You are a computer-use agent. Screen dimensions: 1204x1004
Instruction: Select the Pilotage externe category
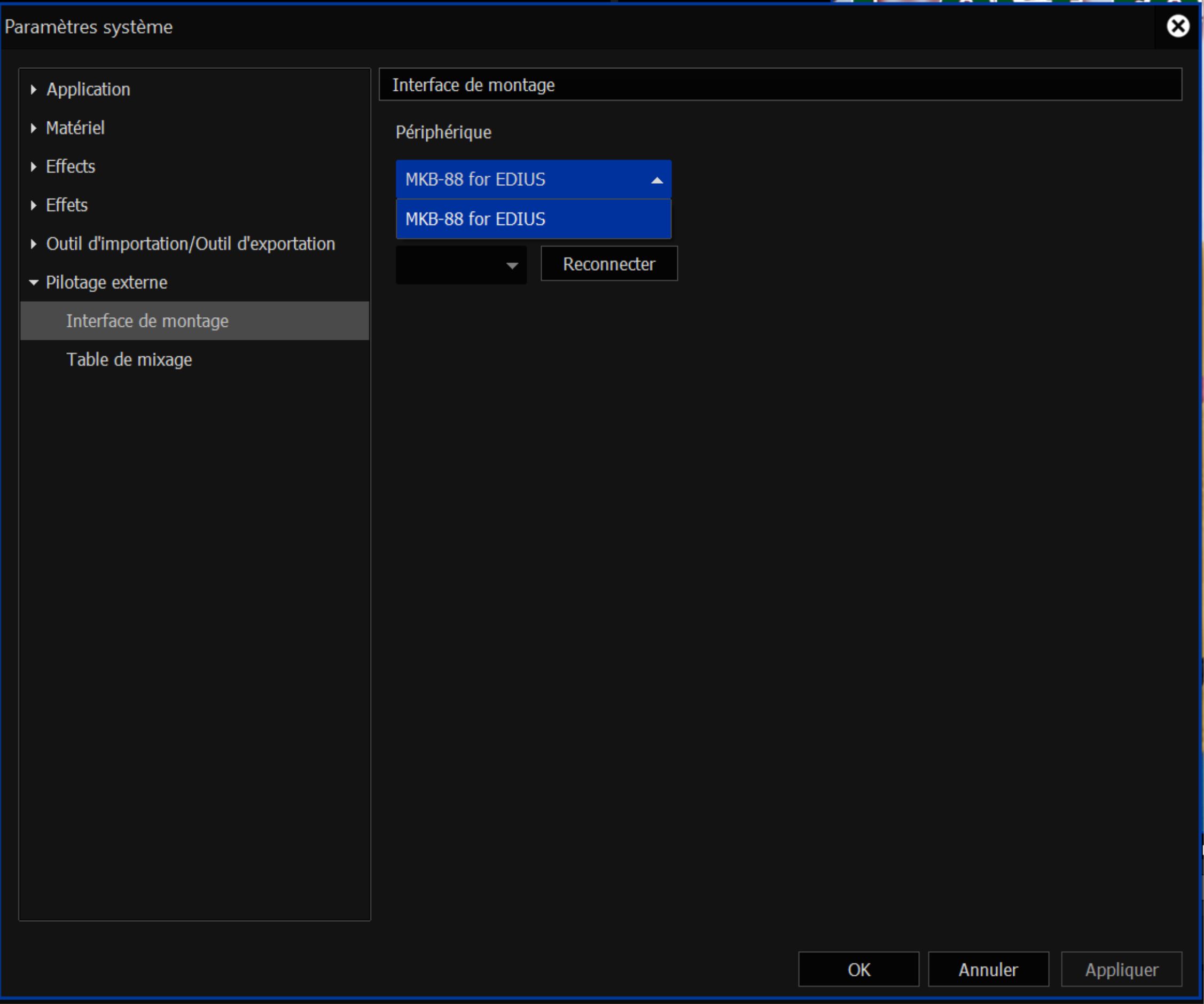pos(107,283)
